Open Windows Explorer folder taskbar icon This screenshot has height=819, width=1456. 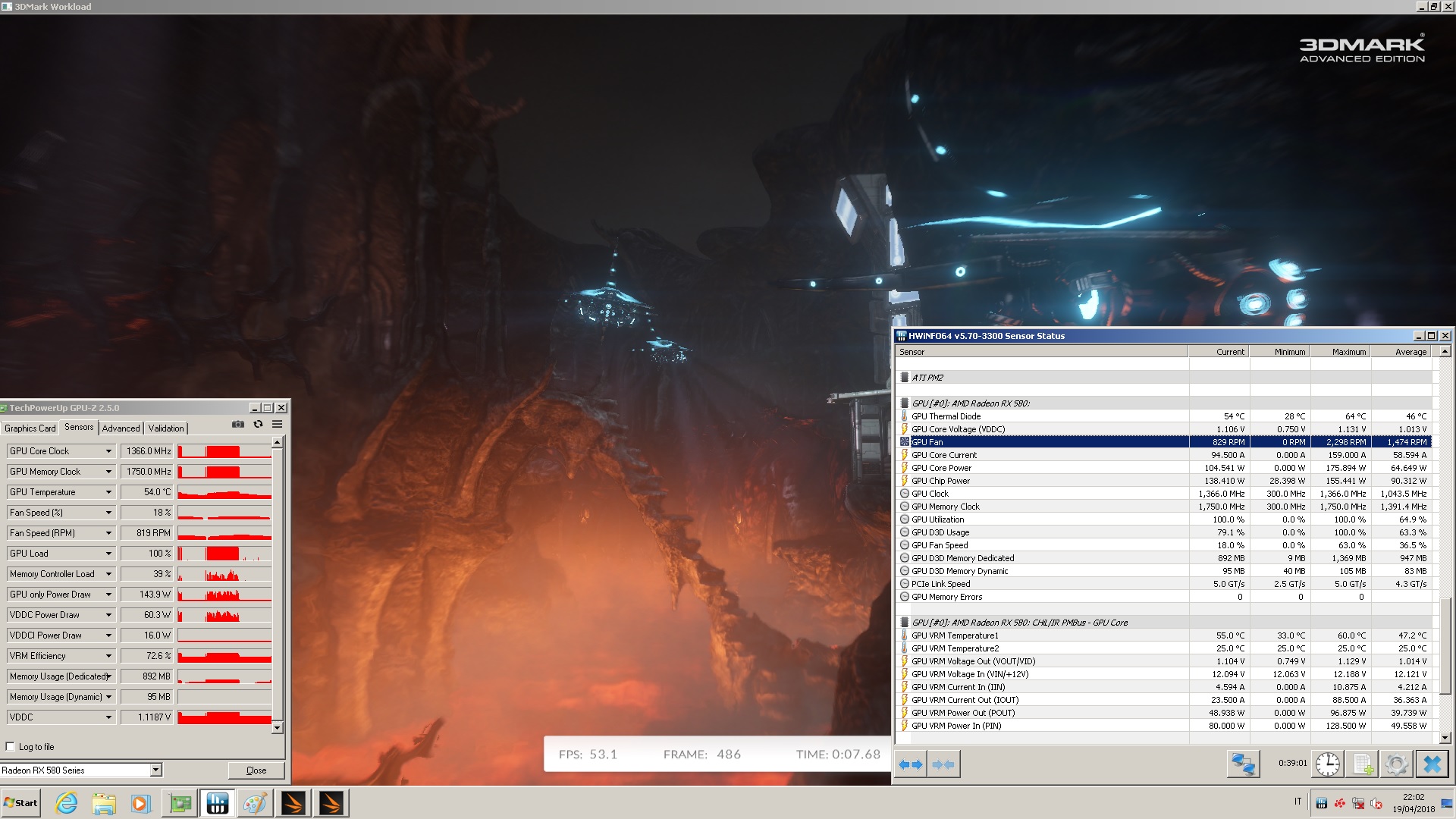pos(104,803)
